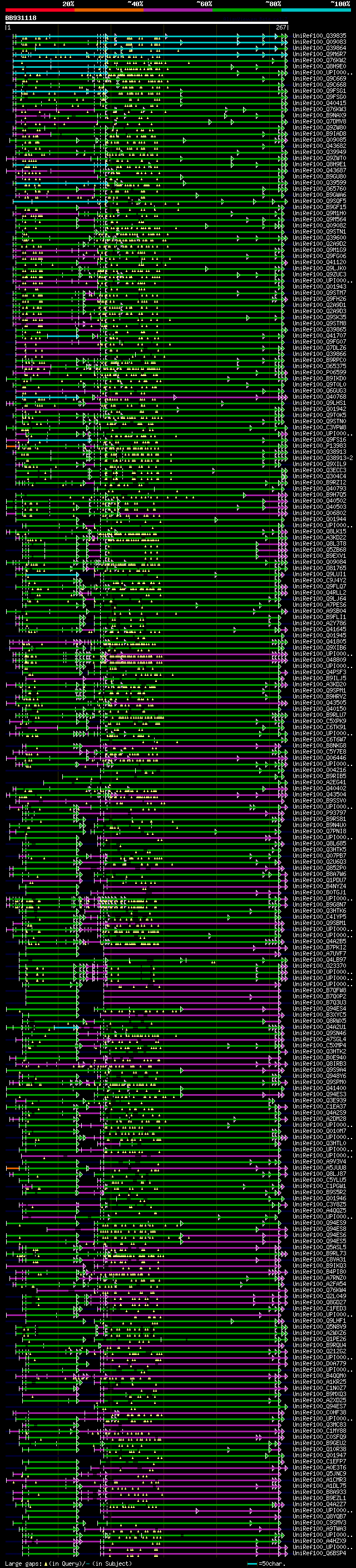Select the label UniRef100_Q852P0

pyautogui.click(x=319, y=867)
